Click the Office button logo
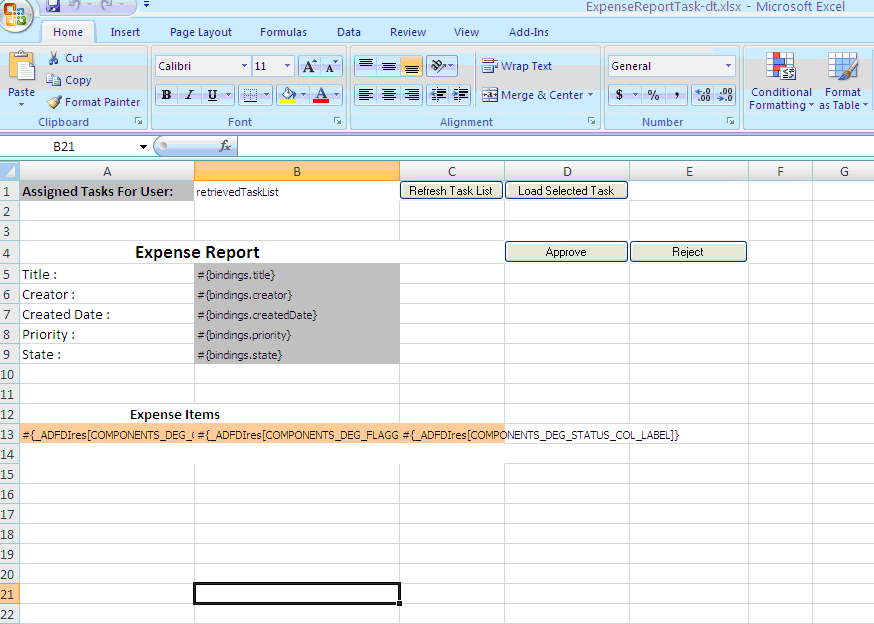 coord(16,14)
